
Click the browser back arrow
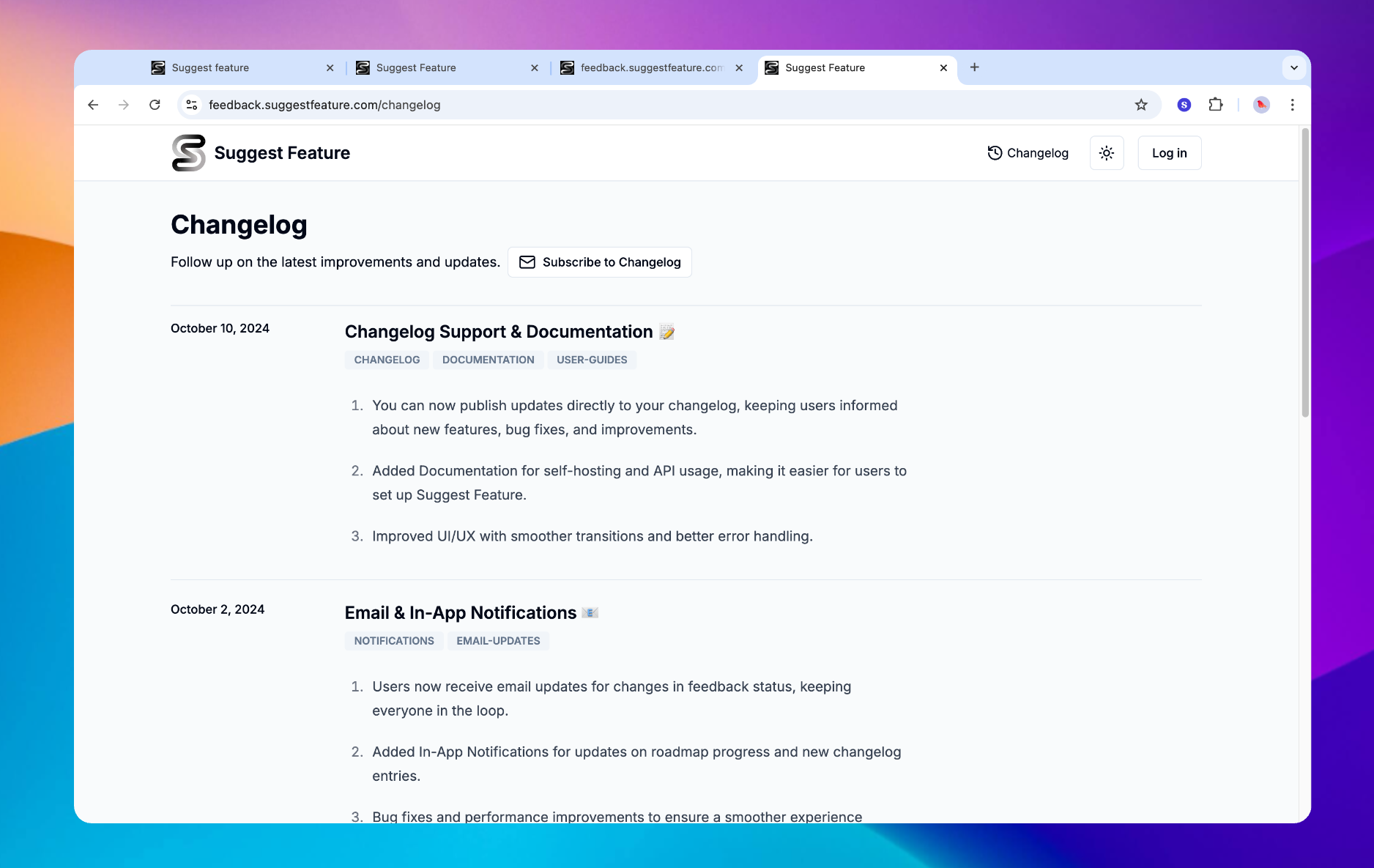pos(93,105)
